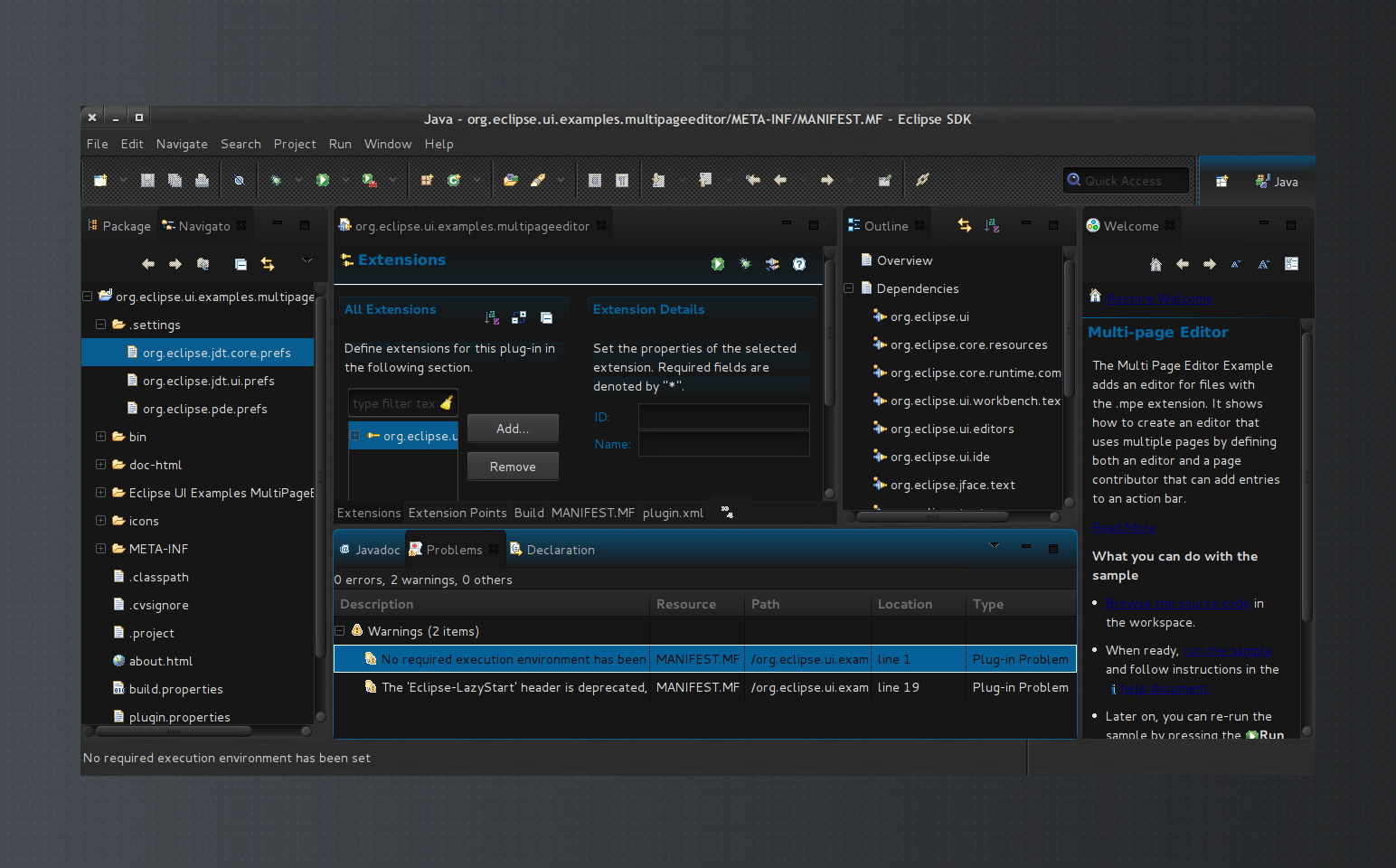1396x868 pixels.
Task: Click the Debug bug icon in main toolbar
Action: click(276, 180)
